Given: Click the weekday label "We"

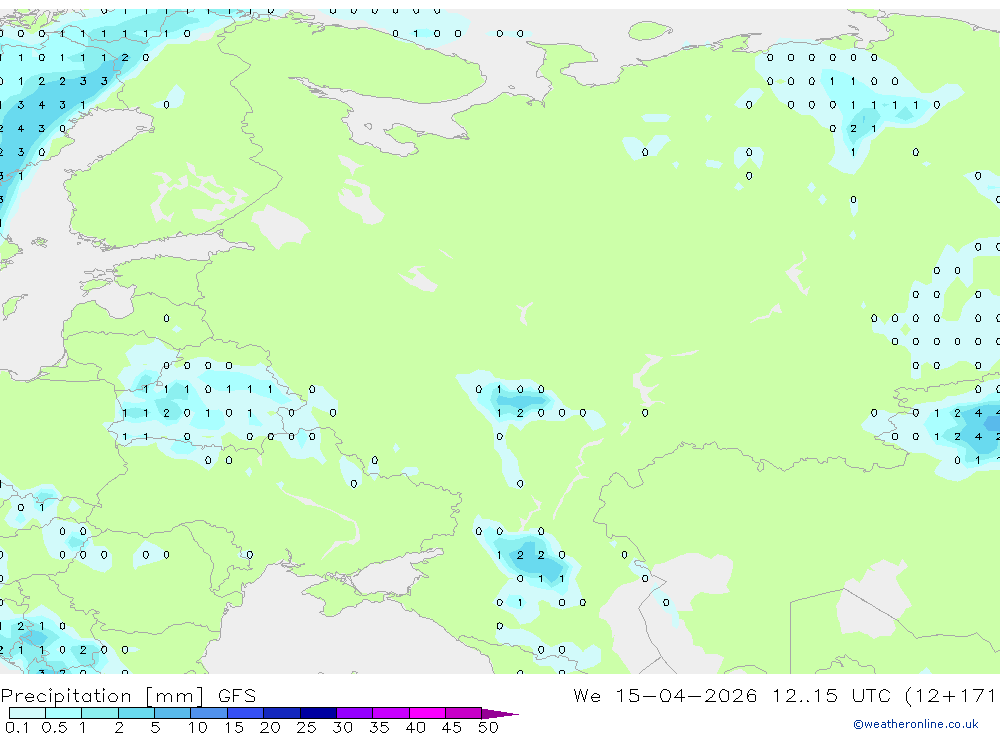Looking at the screenshot, I should click(587, 695).
